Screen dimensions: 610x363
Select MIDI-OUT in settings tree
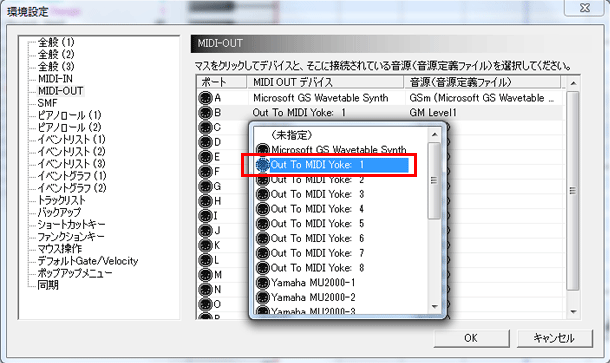[61, 91]
